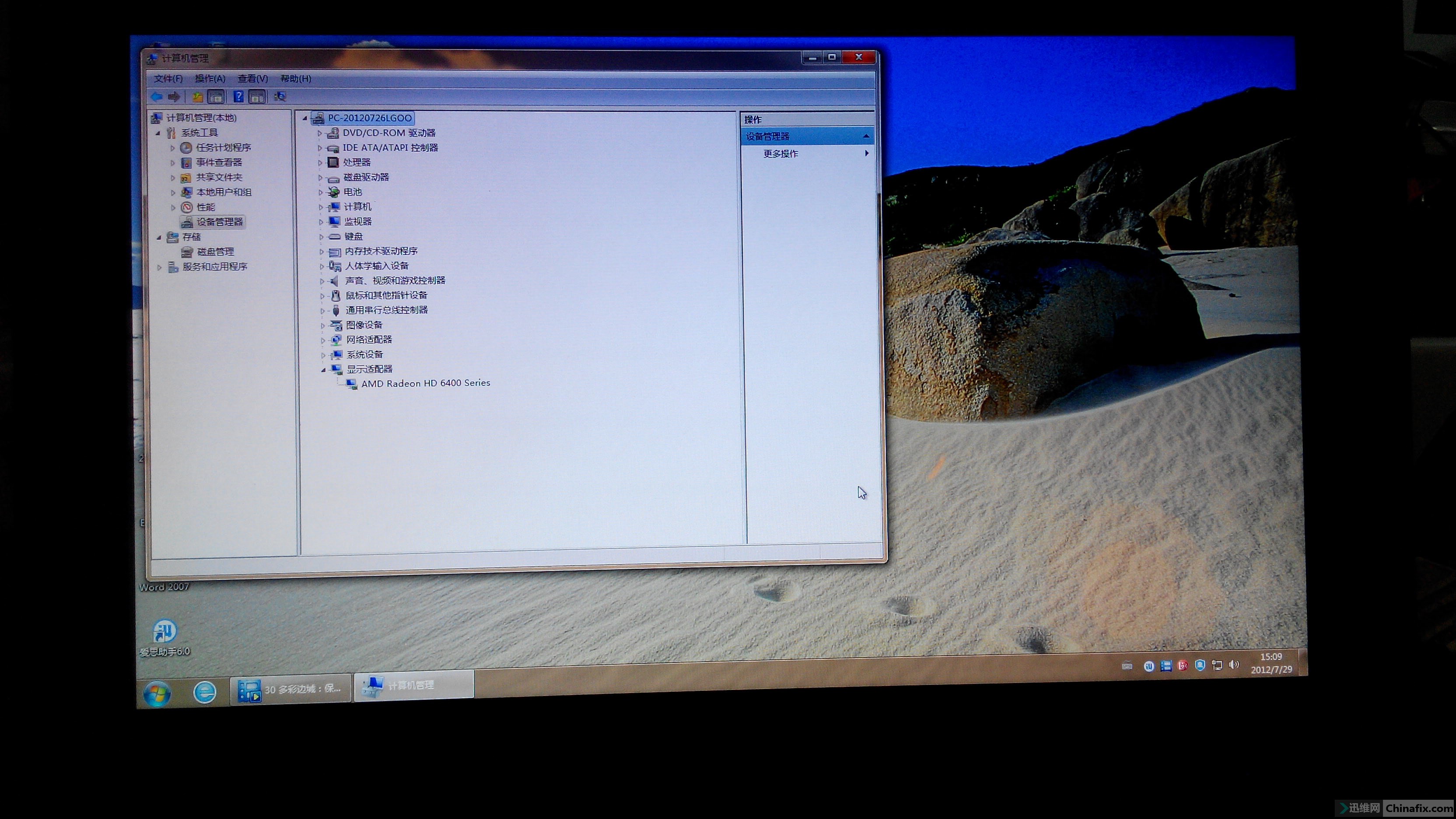This screenshot has height=819, width=1456.
Task: Click the 计算机管理 taskbar button
Action: (x=414, y=685)
